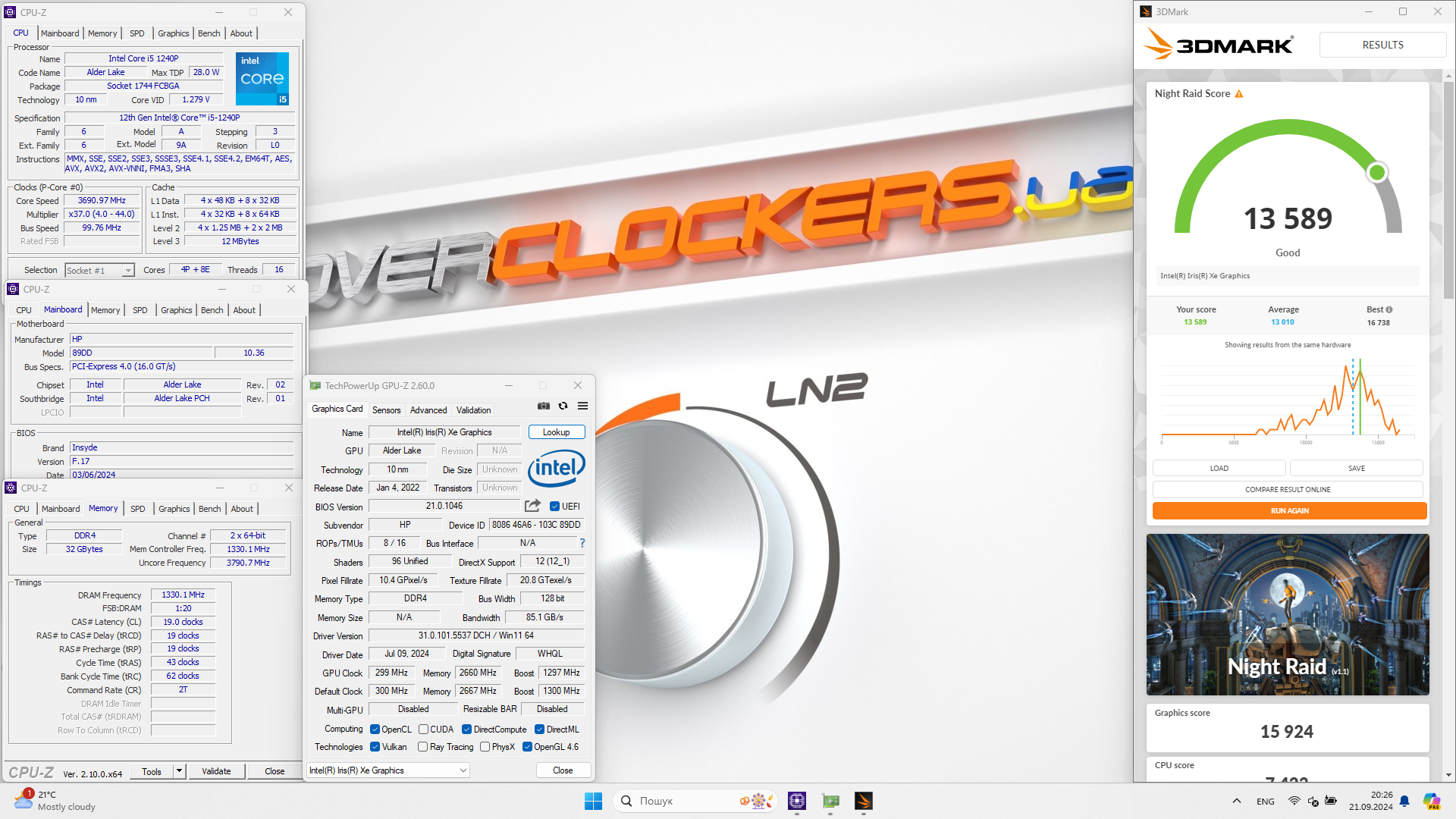
Task: Open the Copilot preview icon
Action: click(x=1431, y=801)
